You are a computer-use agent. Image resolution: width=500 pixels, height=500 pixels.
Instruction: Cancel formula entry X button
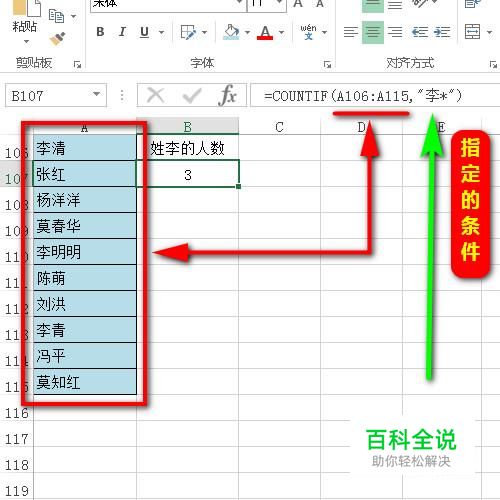tap(155, 96)
